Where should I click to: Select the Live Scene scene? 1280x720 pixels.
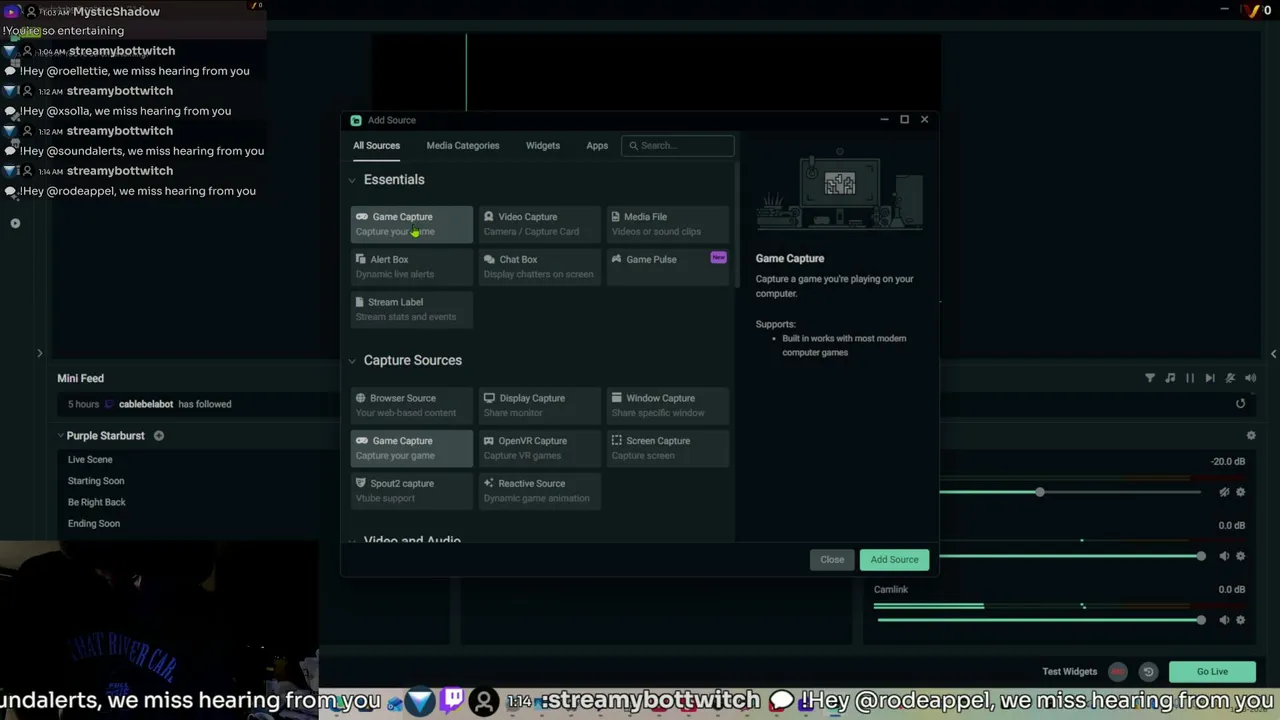(x=90, y=460)
